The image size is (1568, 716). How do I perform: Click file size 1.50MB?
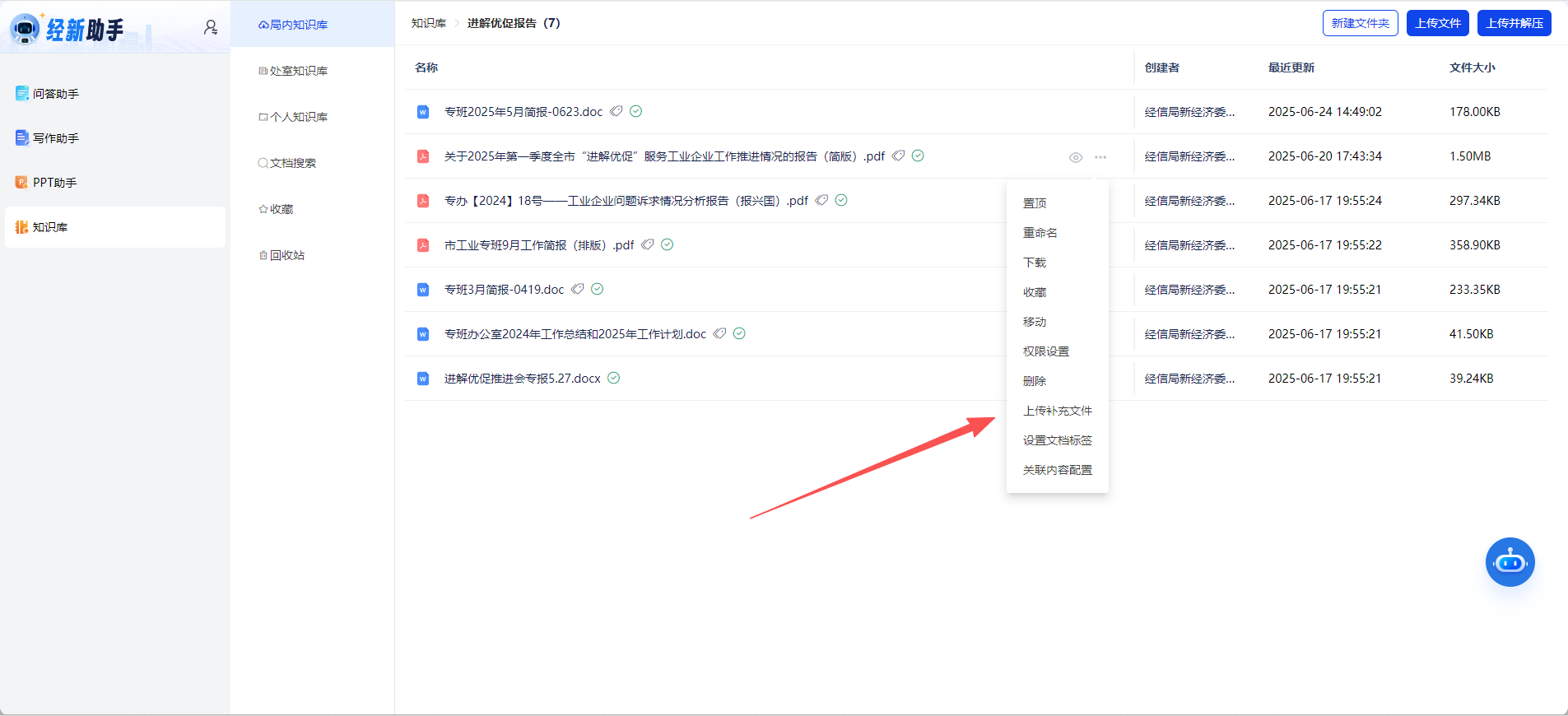(x=1470, y=156)
